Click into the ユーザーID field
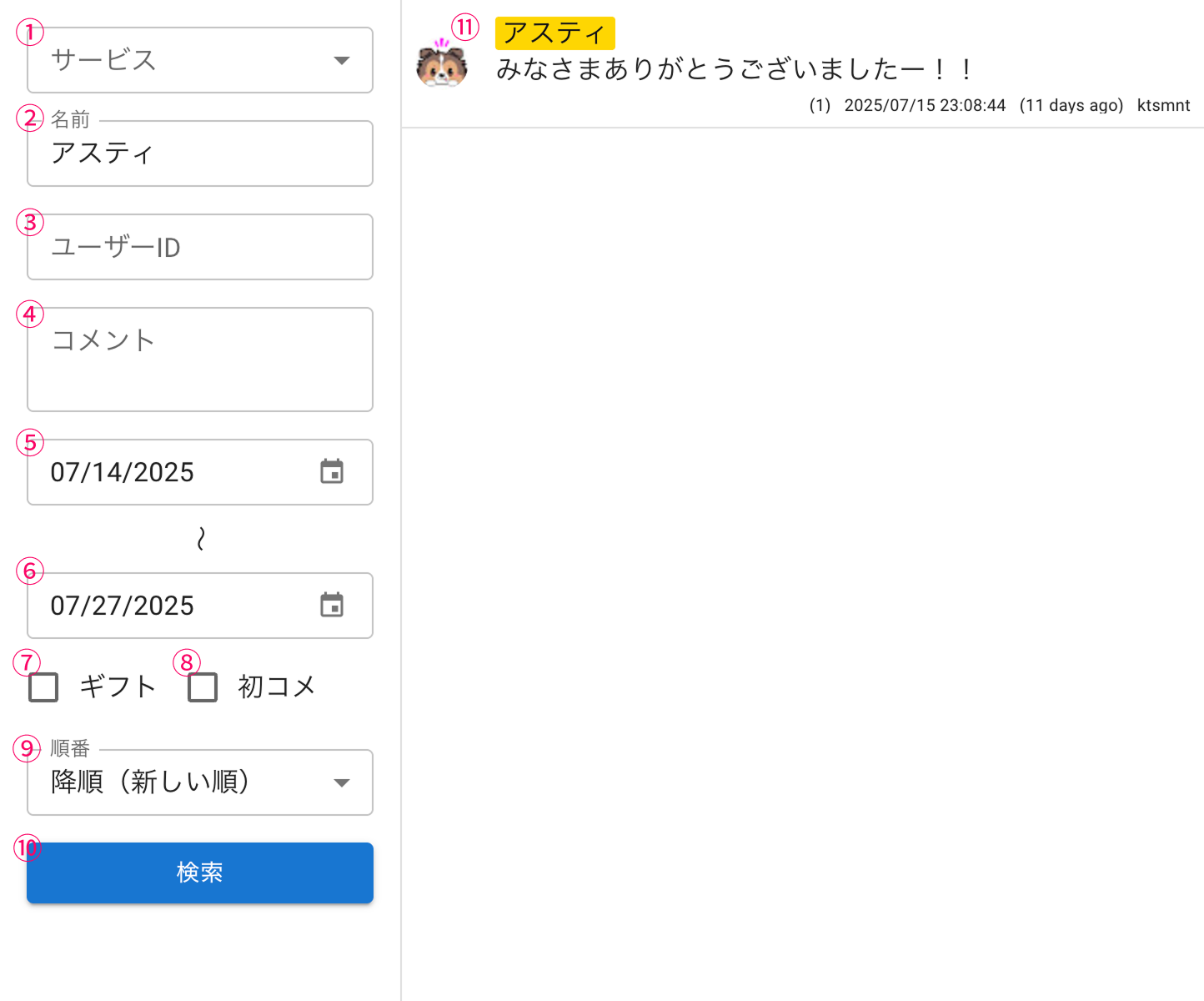Image resolution: width=1204 pixels, height=1001 pixels. point(200,247)
